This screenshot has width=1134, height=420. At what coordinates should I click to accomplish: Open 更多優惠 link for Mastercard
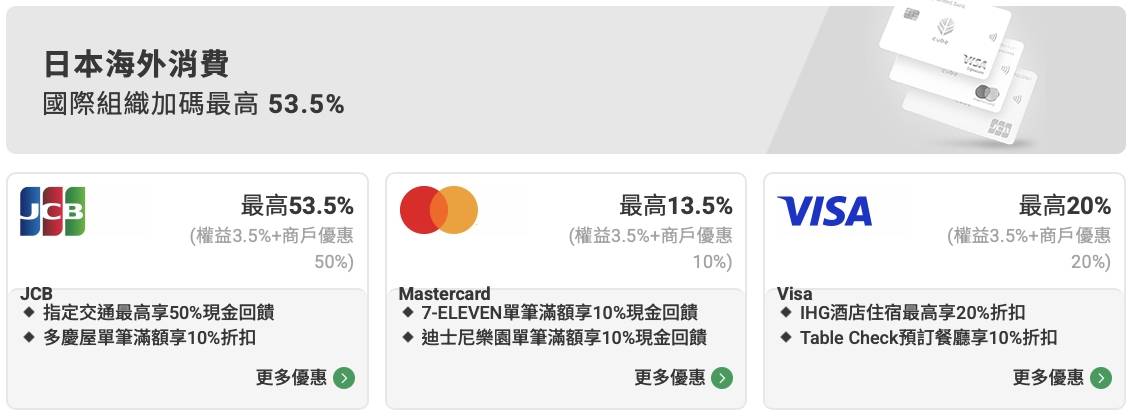[x=669, y=378]
